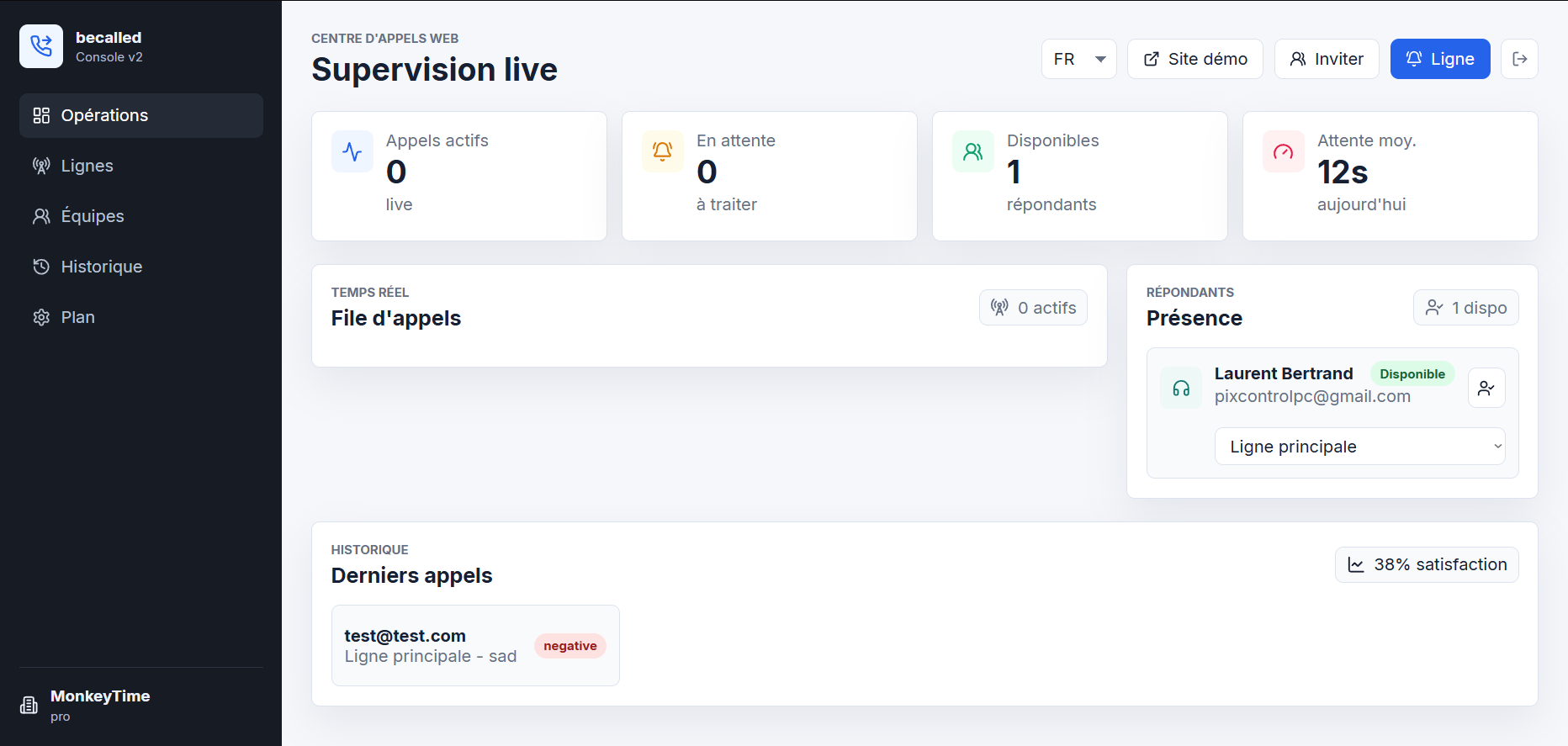Click the MonkeyTime organization name
Viewport: 1568px width, 746px height.
coord(100,696)
